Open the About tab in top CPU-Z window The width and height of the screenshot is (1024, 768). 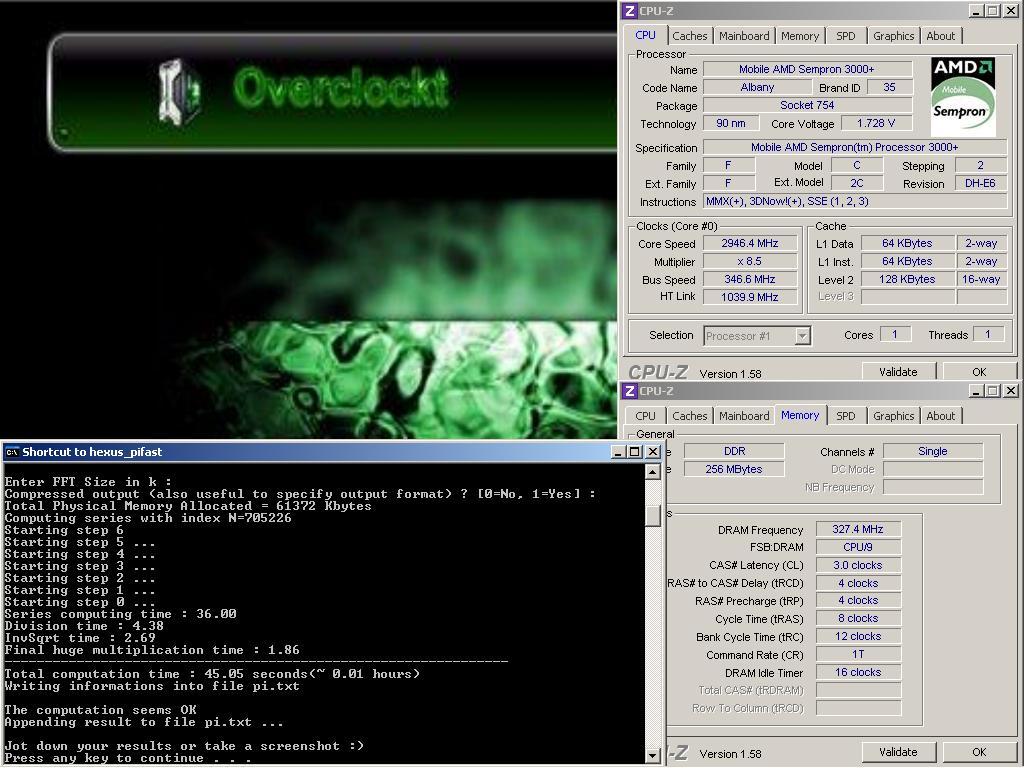940,36
